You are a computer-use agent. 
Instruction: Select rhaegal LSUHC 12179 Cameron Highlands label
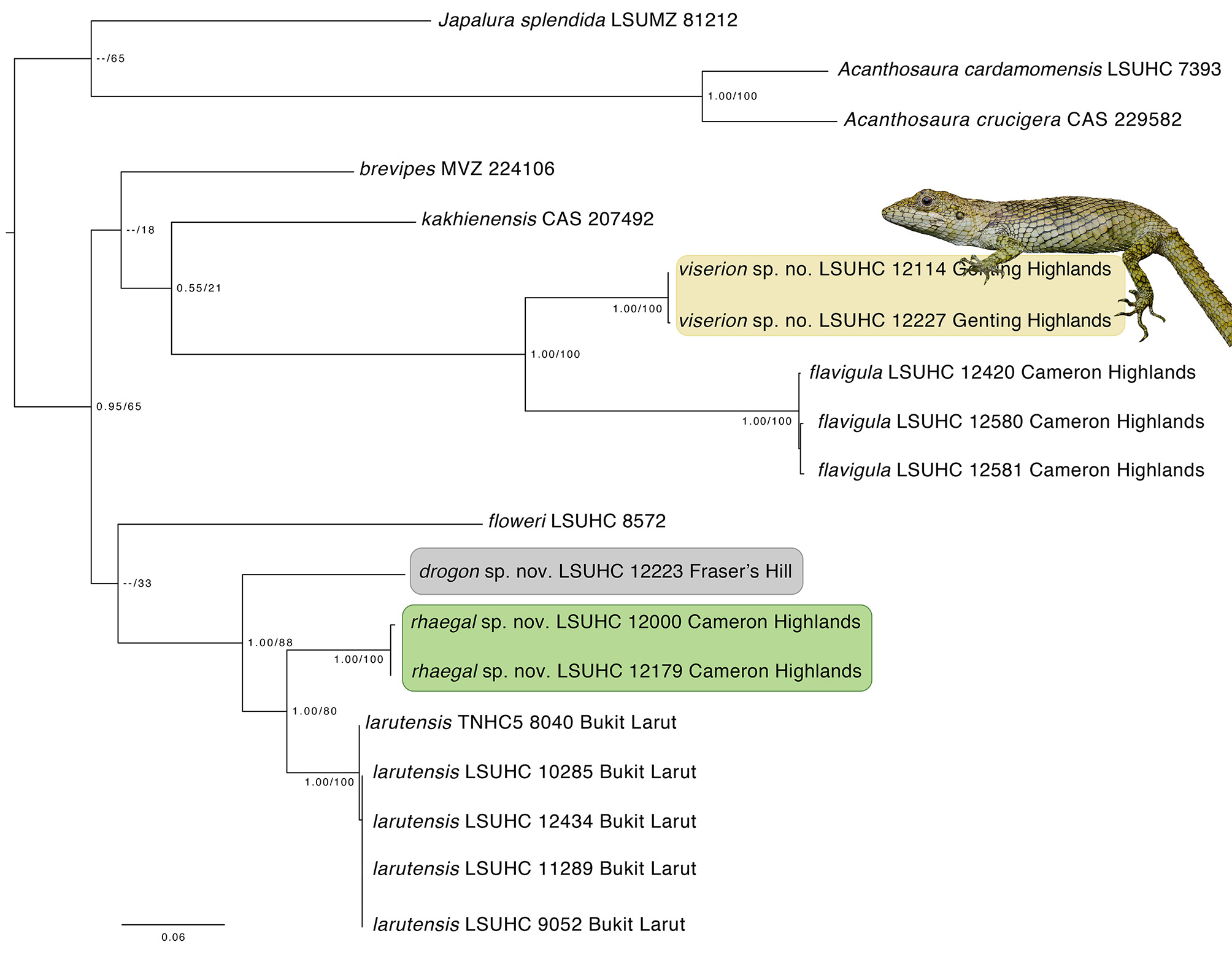point(636,671)
